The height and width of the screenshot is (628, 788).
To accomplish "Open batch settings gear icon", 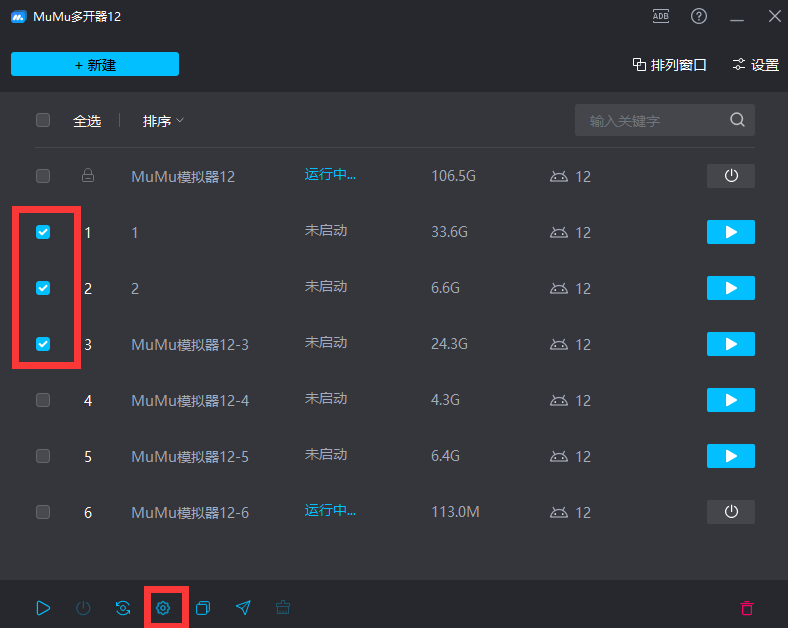I will (163, 608).
